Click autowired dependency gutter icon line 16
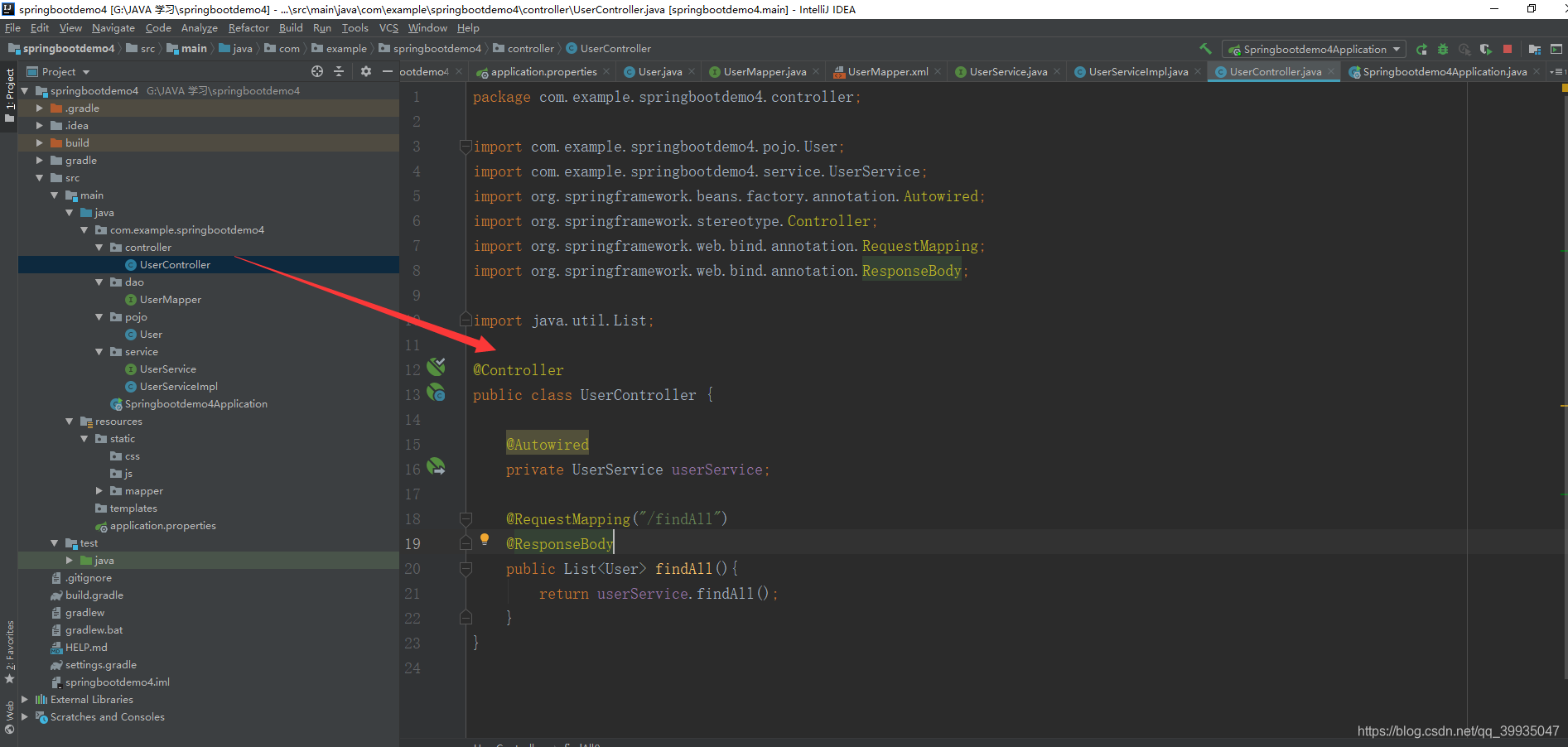Viewport: 1568px width, 747px height. click(437, 467)
